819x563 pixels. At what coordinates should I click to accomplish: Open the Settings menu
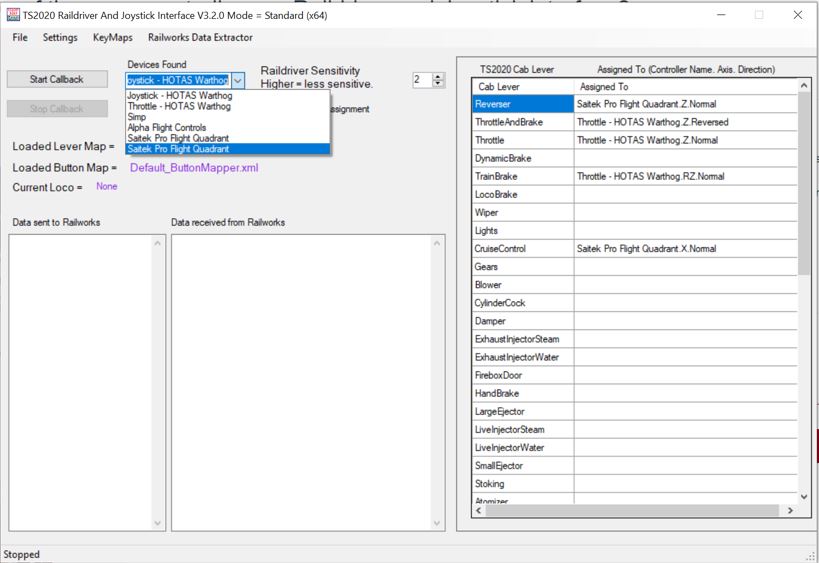[x=60, y=37]
